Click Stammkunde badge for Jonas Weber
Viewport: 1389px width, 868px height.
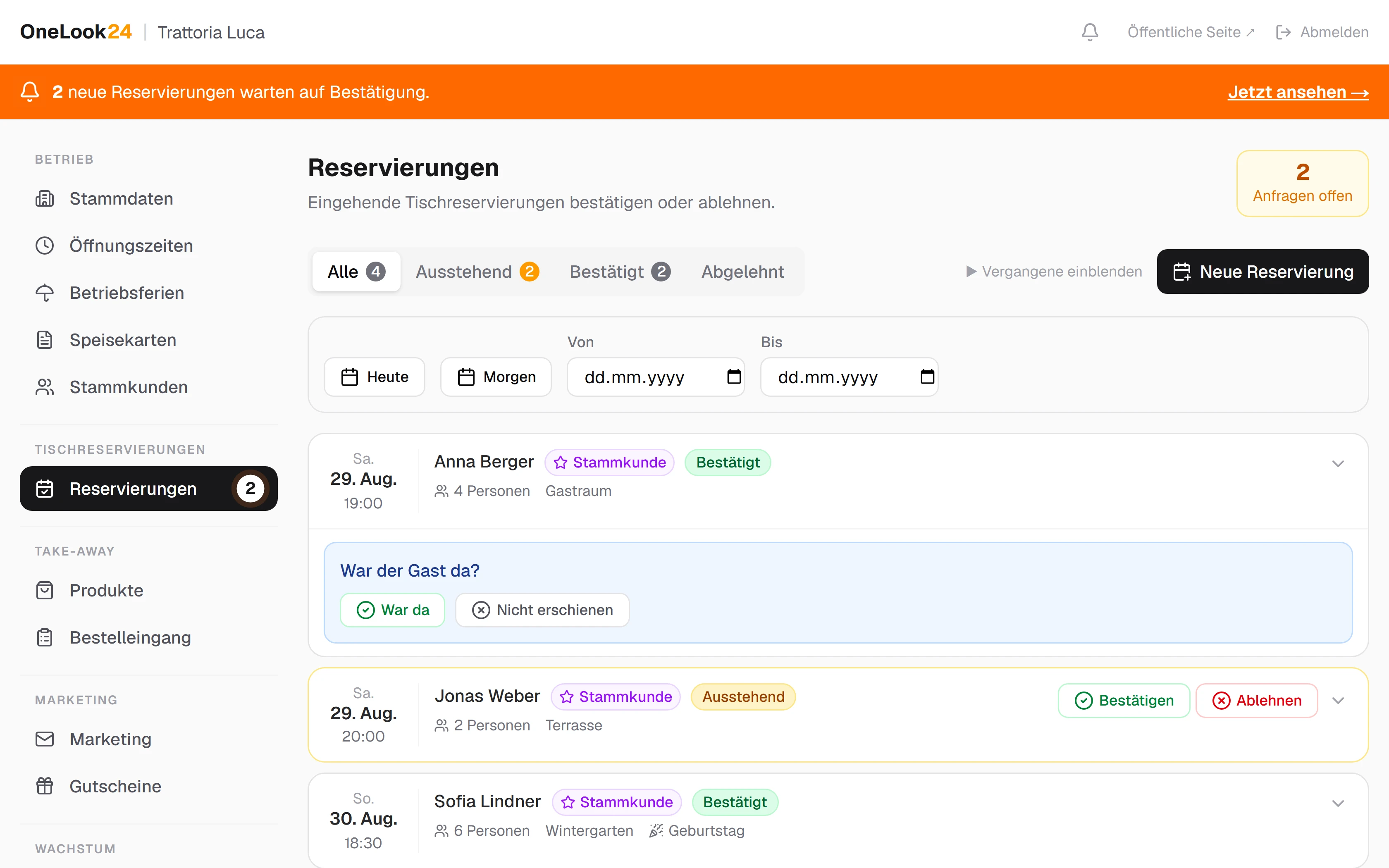616,697
